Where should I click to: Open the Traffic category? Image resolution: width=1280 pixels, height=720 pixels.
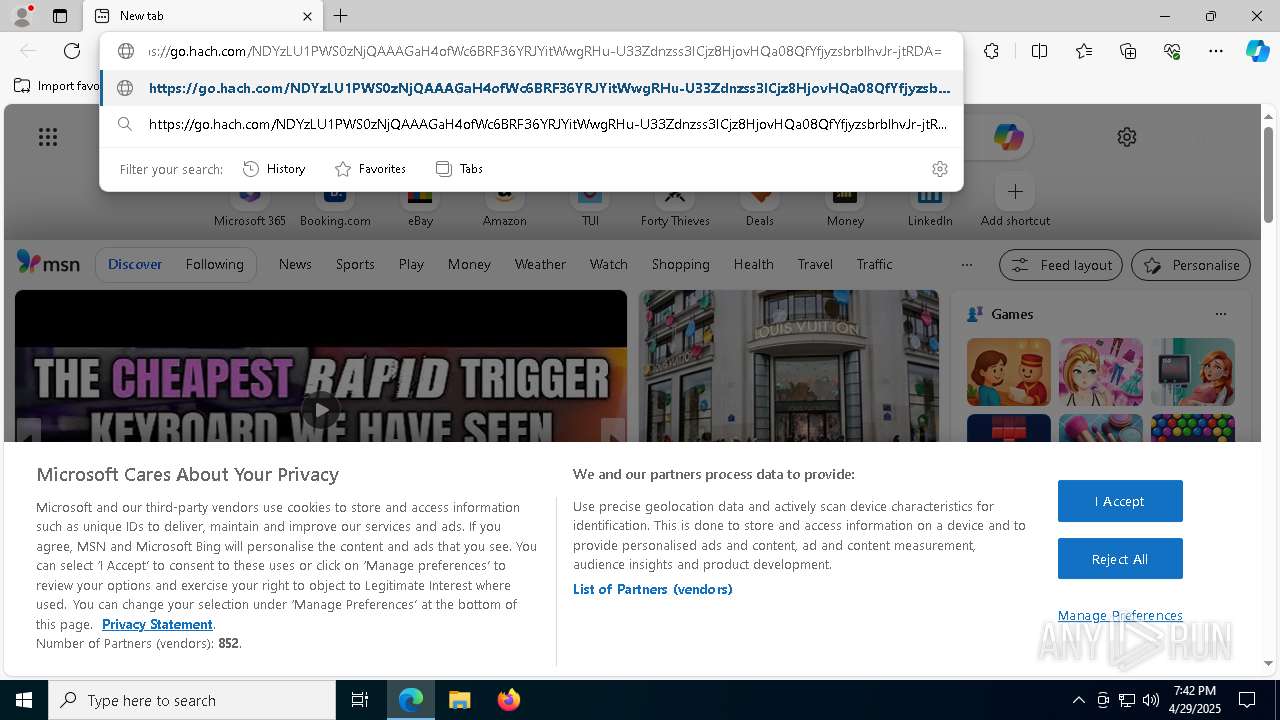click(874, 264)
